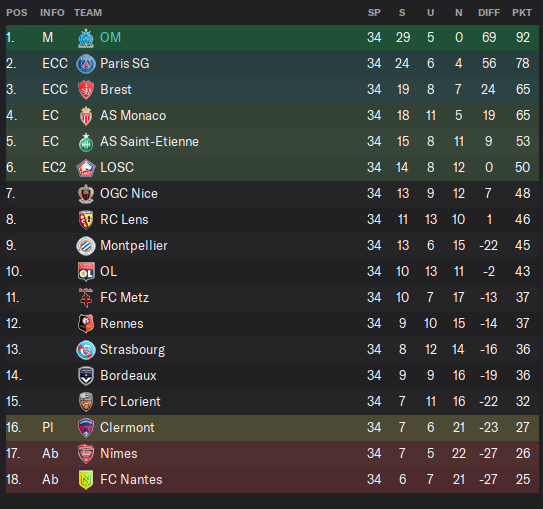
Task: Select the RC Lens badge icon
Action: click(x=86, y=220)
